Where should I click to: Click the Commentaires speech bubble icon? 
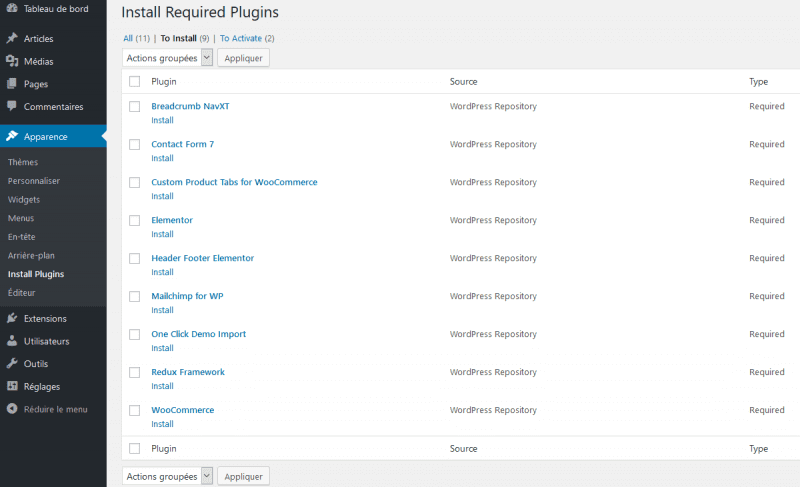12,106
